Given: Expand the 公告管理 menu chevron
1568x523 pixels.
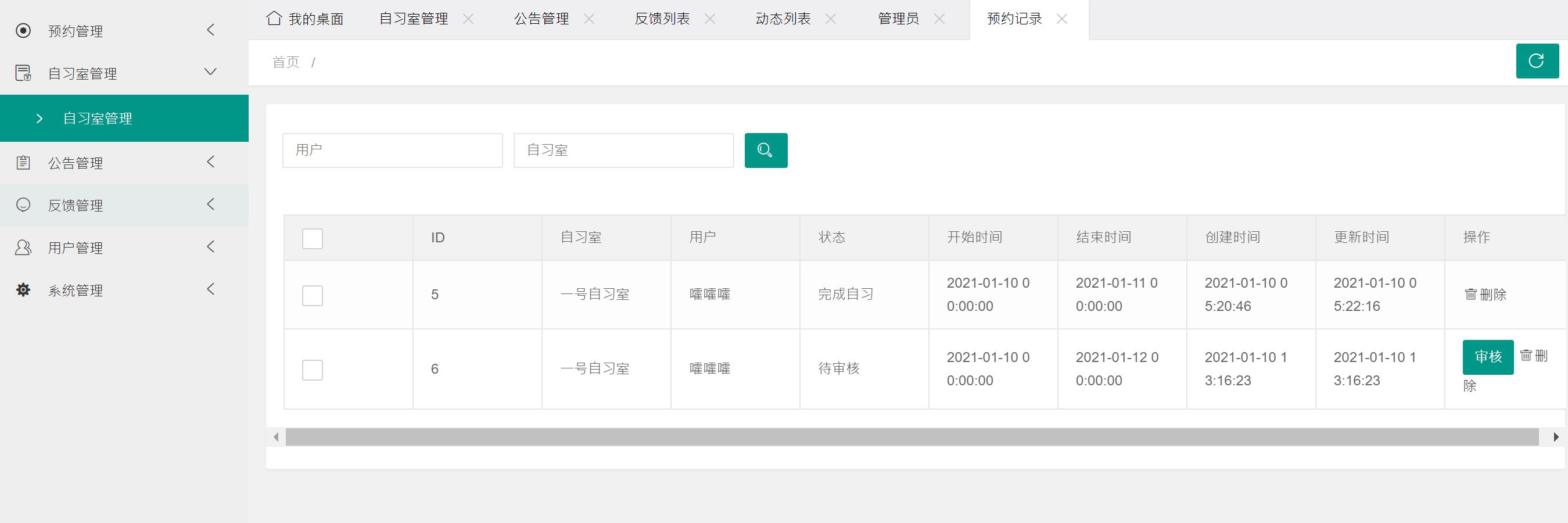Looking at the screenshot, I should point(211,162).
